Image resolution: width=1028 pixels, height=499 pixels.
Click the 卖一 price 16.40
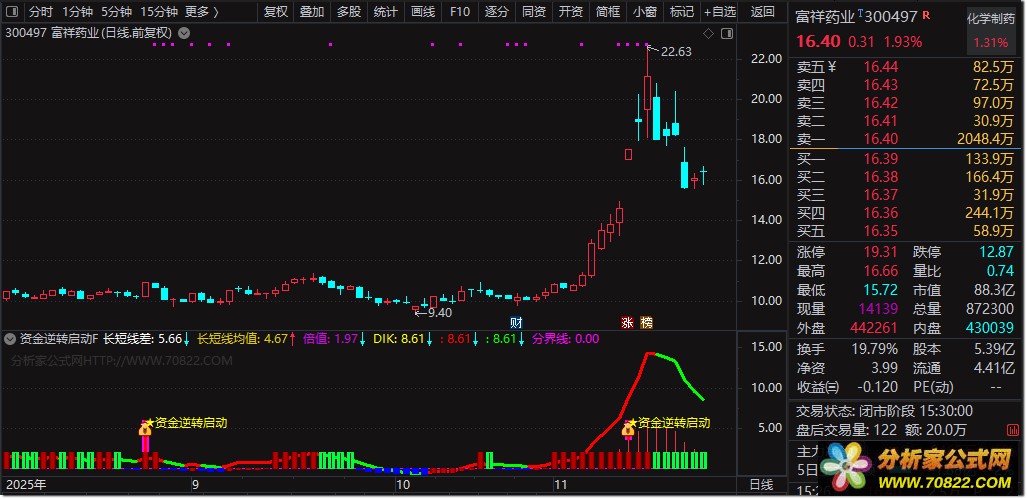point(880,139)
